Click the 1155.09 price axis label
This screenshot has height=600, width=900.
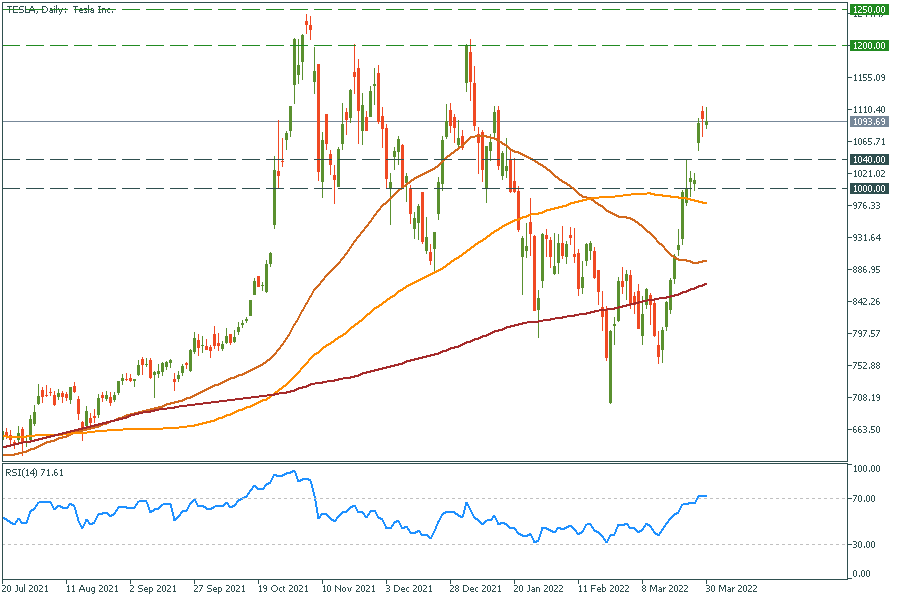click(866, 78)
